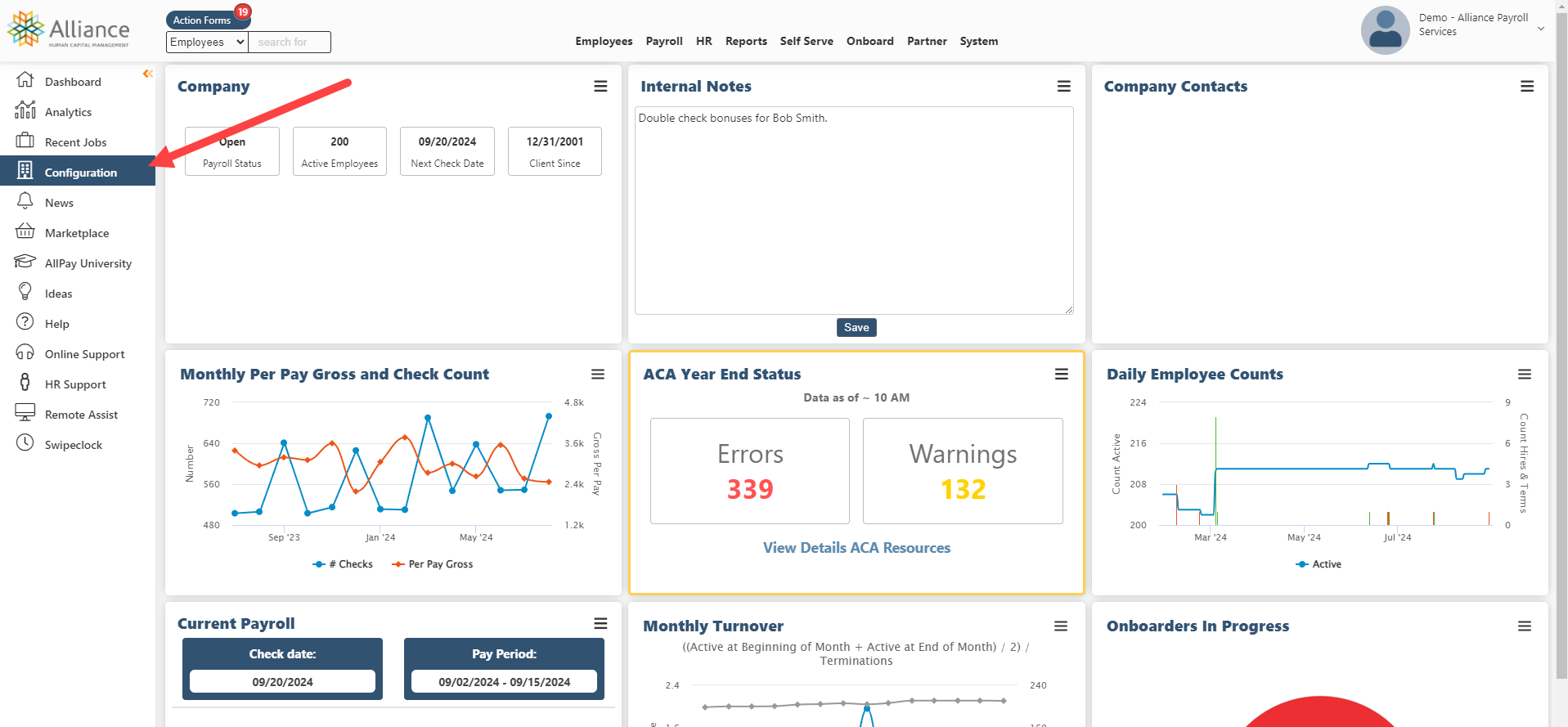
Task: Open View Details ACA Resources link
Action: 856,548
